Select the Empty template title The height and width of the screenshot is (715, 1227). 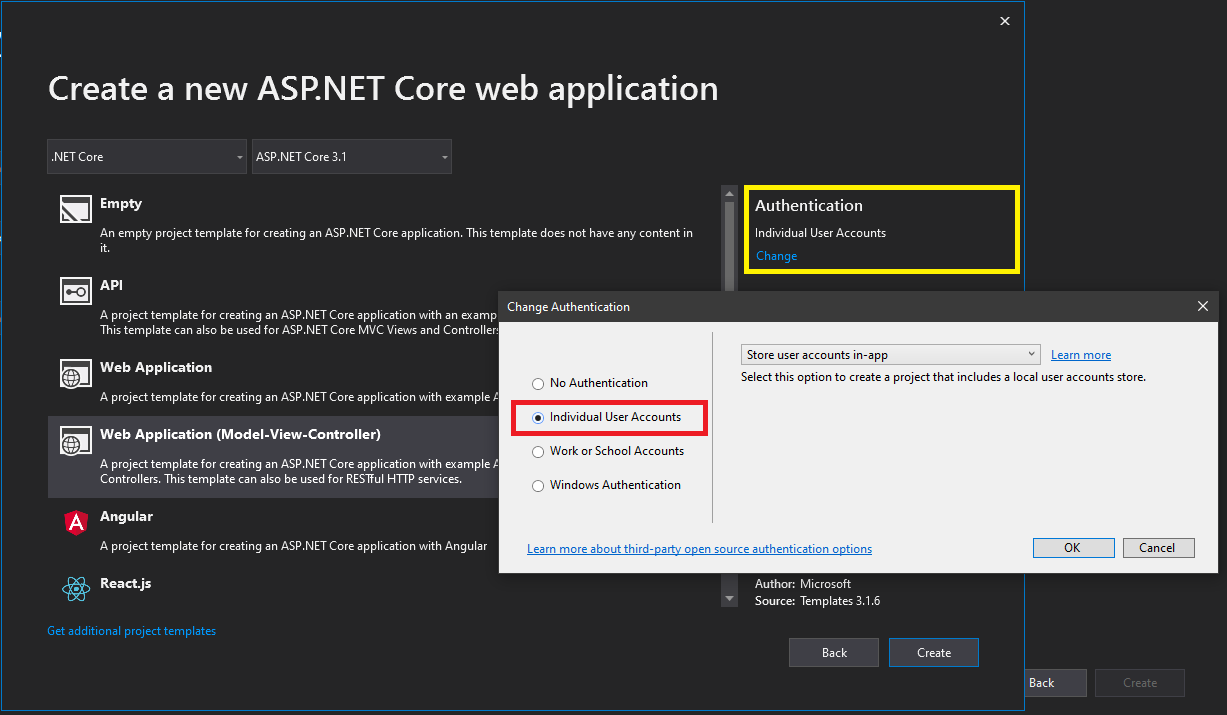click(x=121, y=204)
